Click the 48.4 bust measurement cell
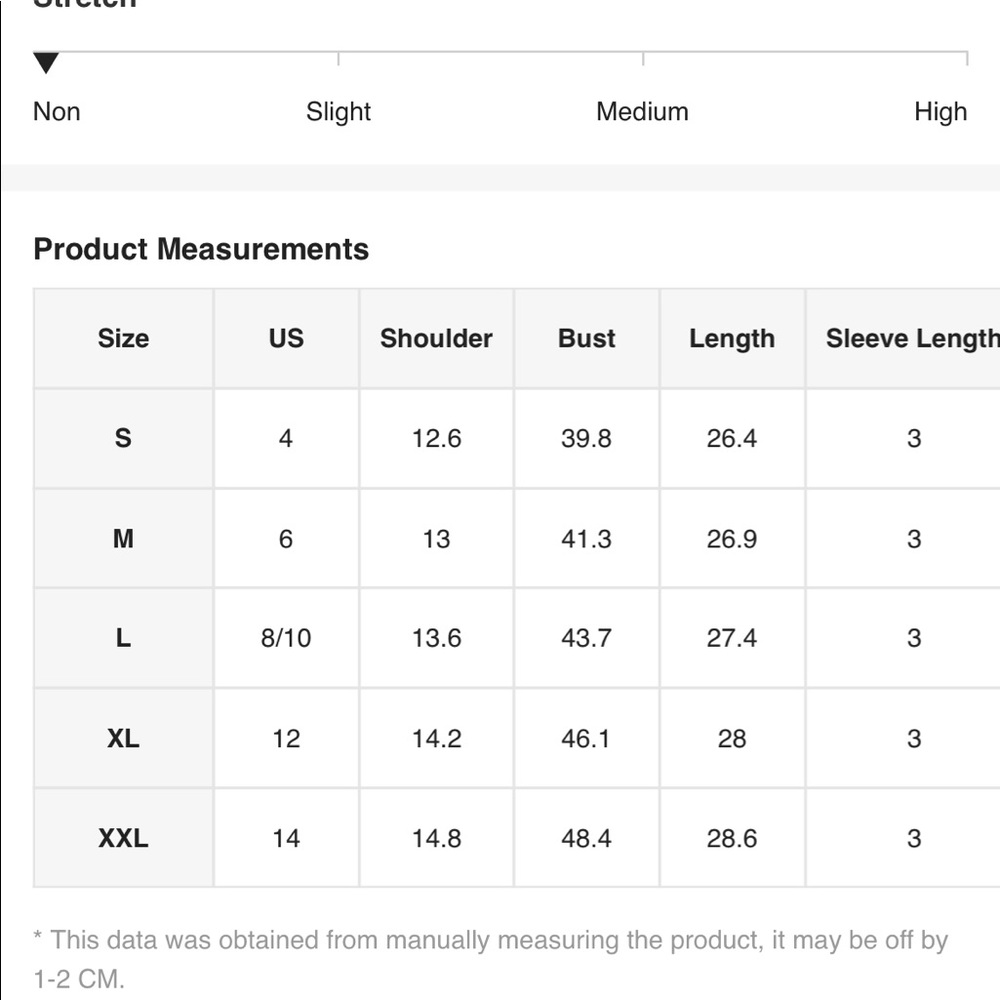 pos(586,838)
